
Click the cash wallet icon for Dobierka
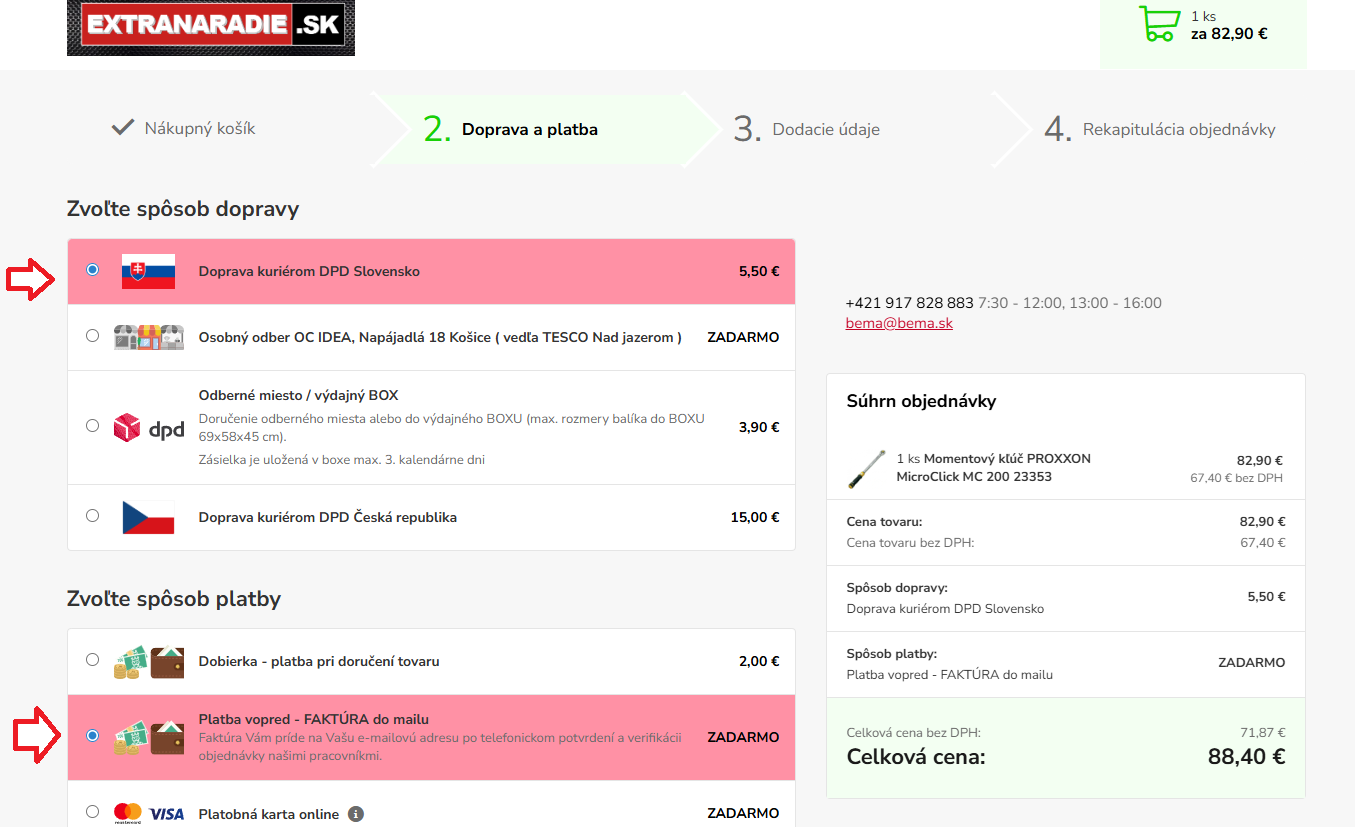[148, 661]
